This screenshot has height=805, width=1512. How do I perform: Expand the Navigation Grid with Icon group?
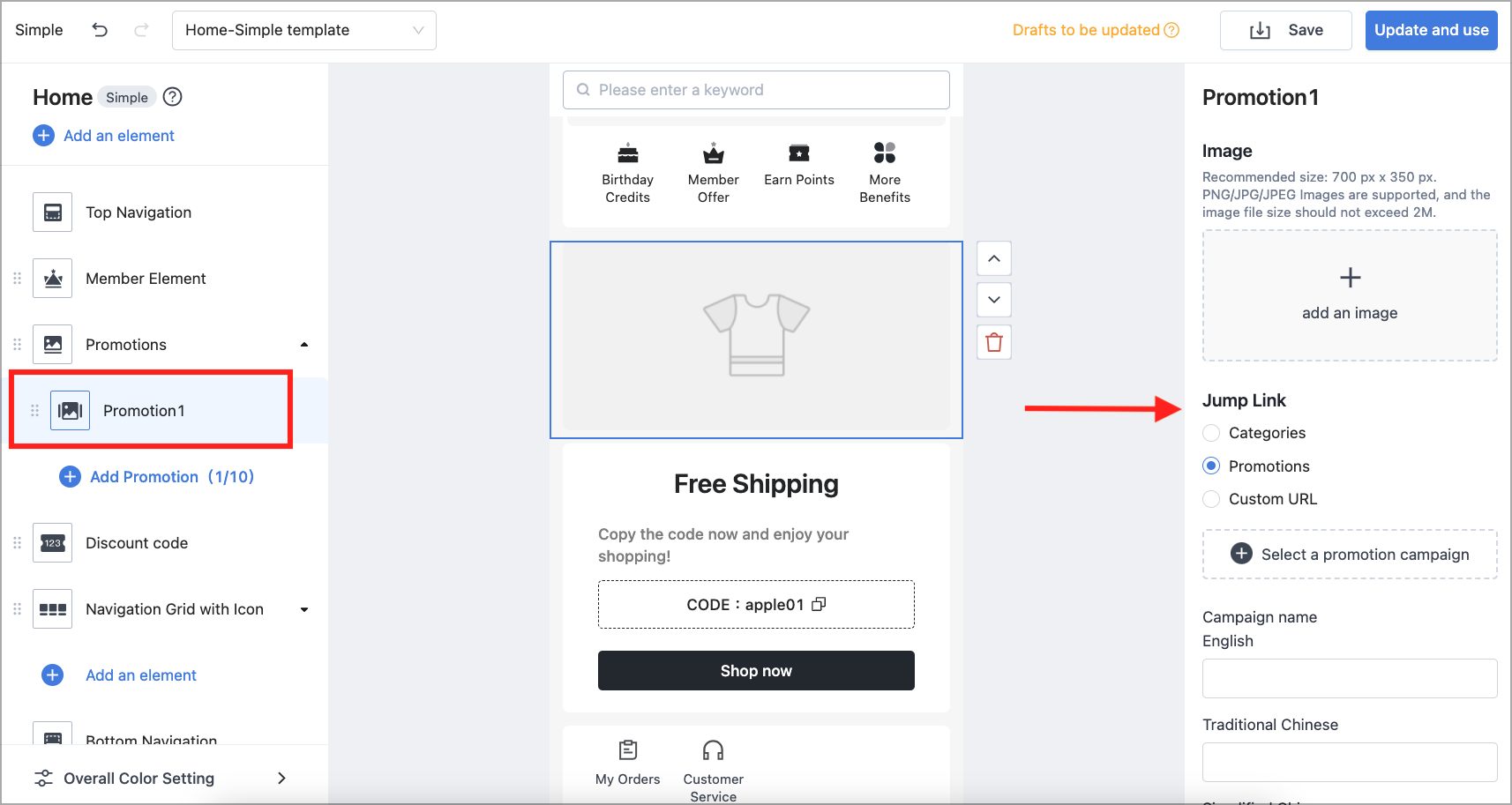pyautogui.click(x=304, y=609)
